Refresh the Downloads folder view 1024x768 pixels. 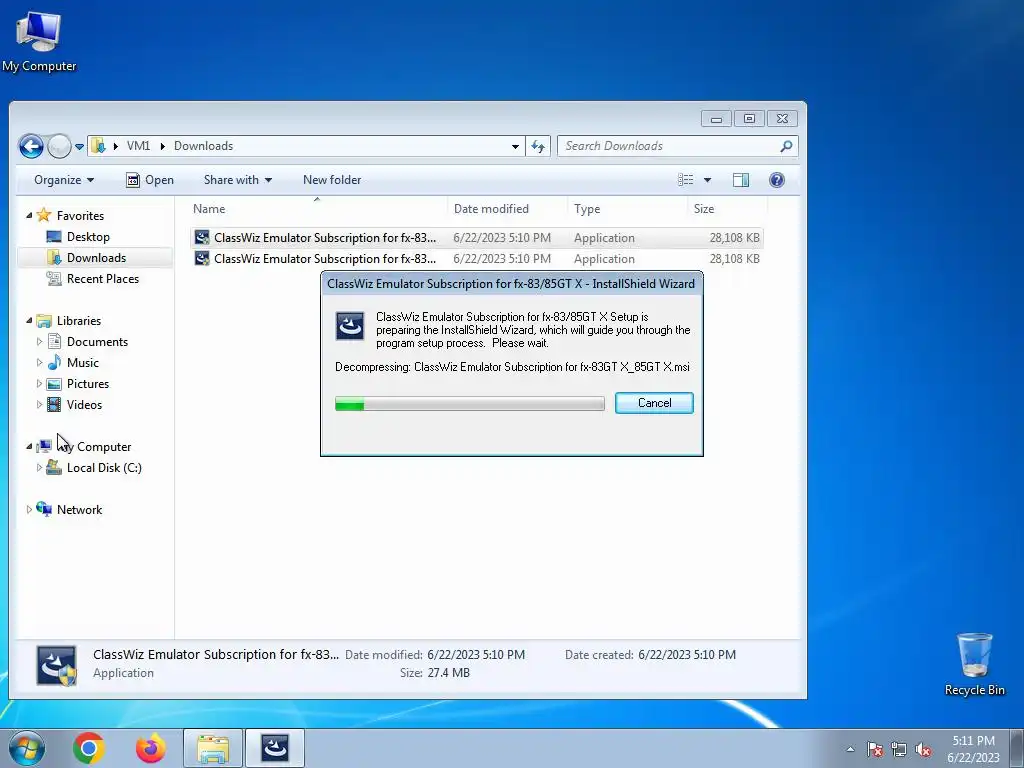point(538,146)
